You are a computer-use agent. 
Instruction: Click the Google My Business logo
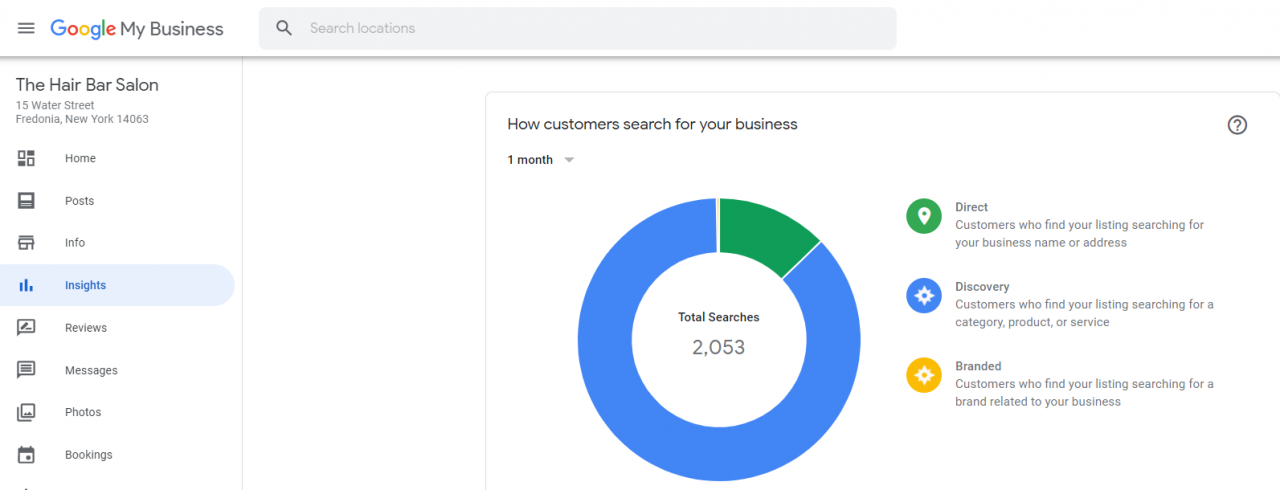pyautogui.click(x=137, y=29)
